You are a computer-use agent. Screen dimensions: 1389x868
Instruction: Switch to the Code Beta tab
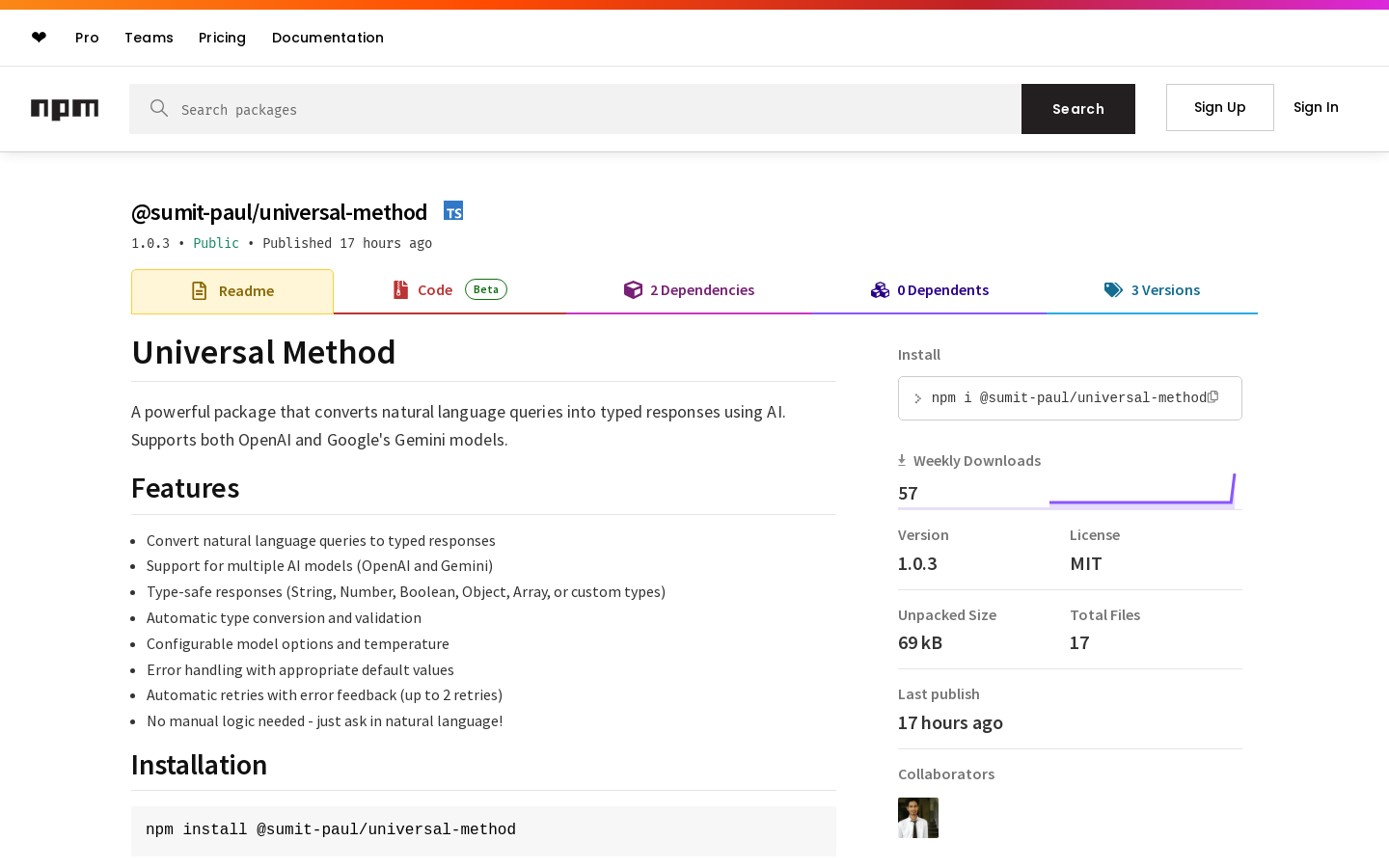449,290
